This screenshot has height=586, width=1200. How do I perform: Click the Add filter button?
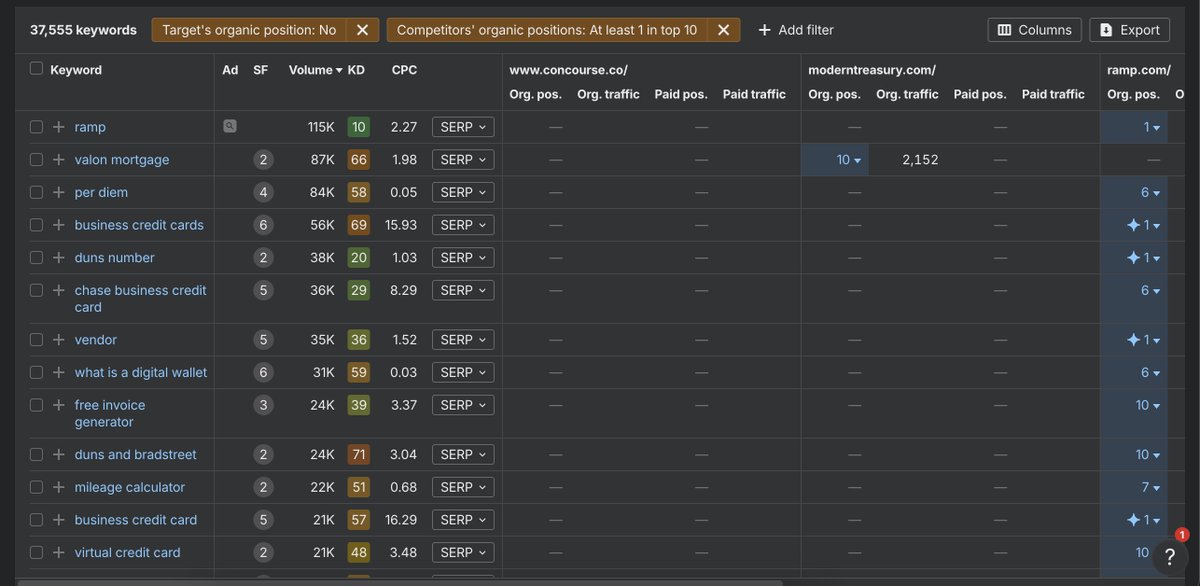point(795,30)
